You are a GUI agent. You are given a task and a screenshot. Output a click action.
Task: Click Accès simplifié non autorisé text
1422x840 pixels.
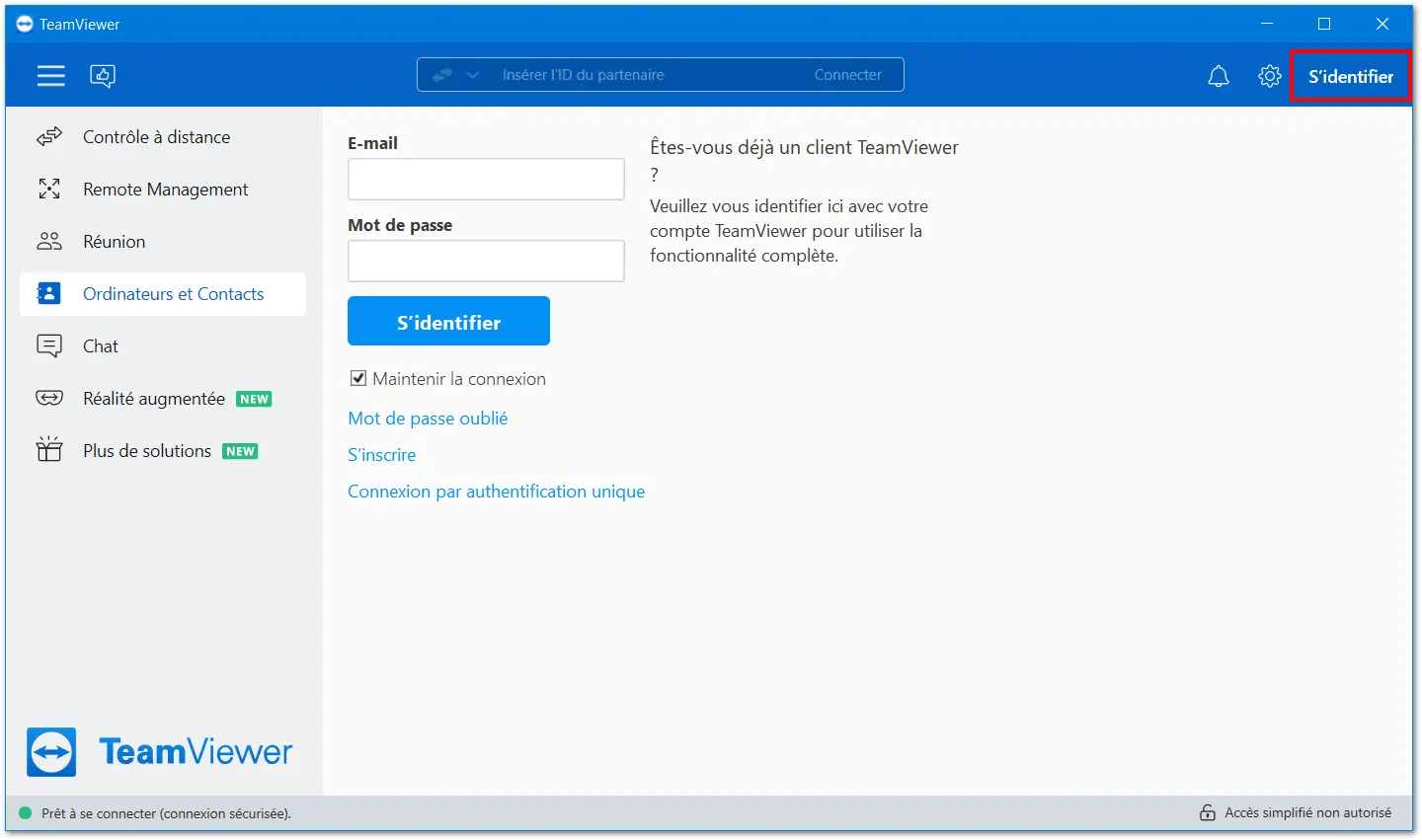1307,812
